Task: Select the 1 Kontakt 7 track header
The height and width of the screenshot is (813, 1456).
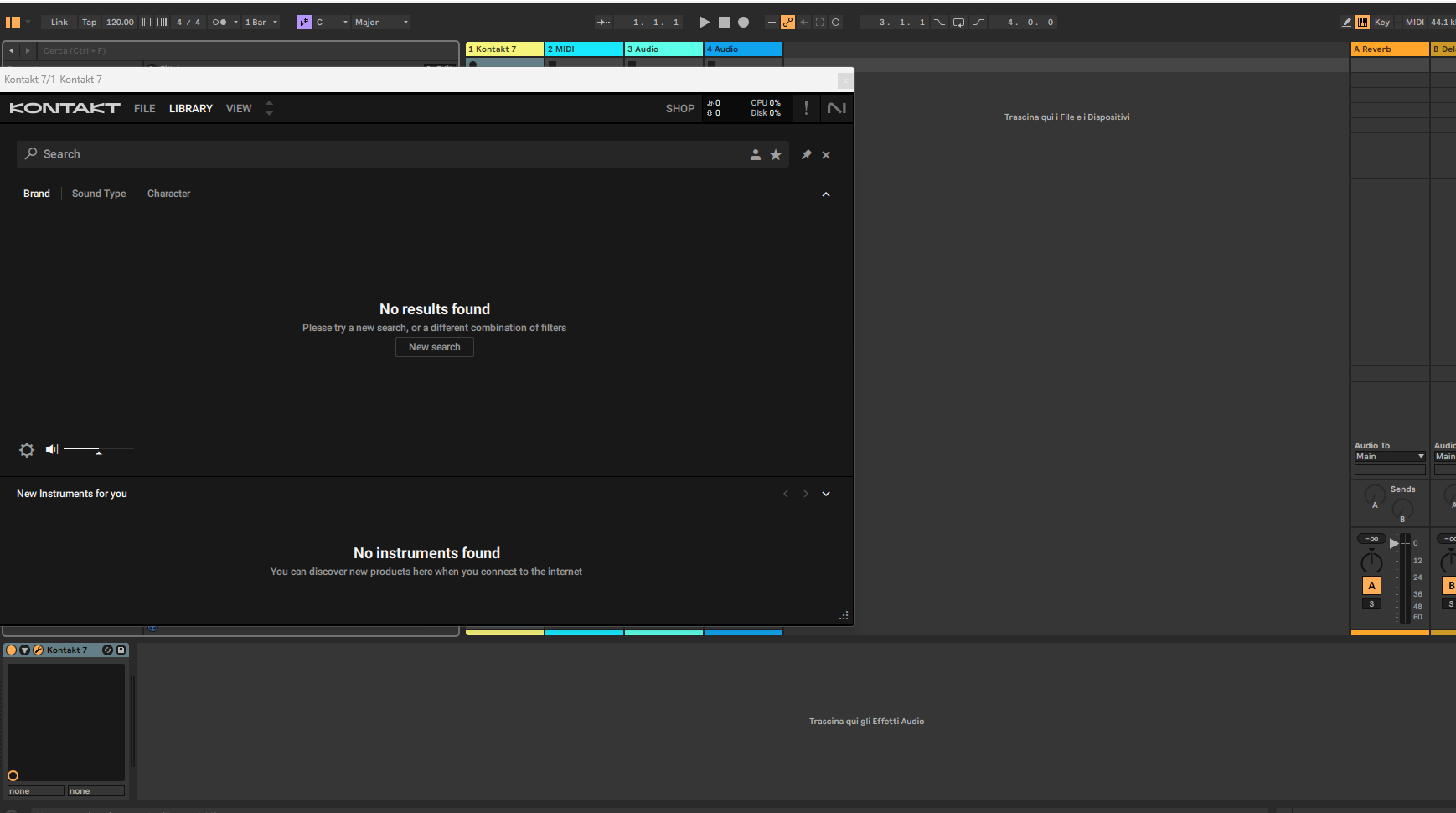Action: coord(504,49)
